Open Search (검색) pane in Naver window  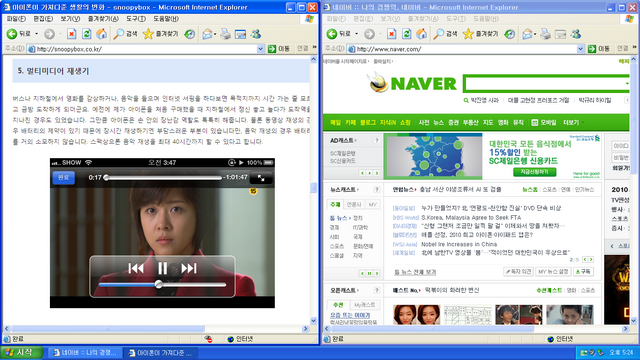pyautogui.click(x=446, y=34)
